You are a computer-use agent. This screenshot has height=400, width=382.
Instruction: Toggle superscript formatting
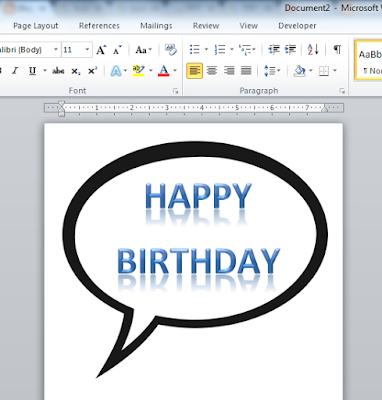point(92,71)
